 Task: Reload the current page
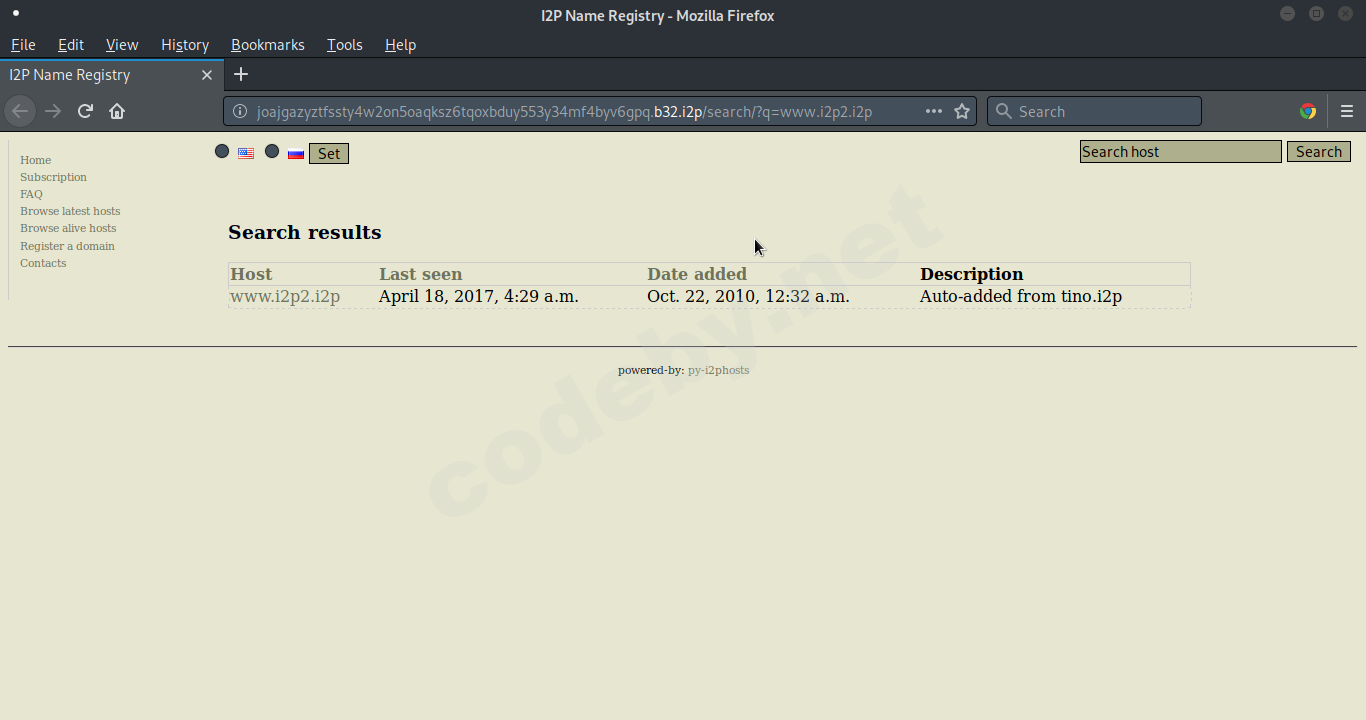[x=85, y=111]
